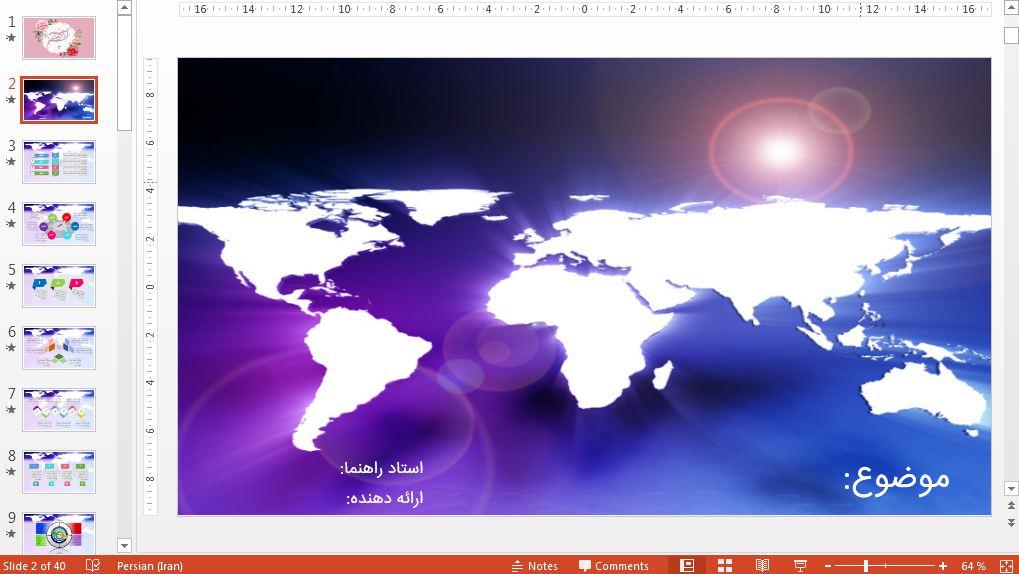Click the thumbnail pane scrollbar handle
Image resolution: width=1019 pixels, height=574 pixels.
click(124, 73)
